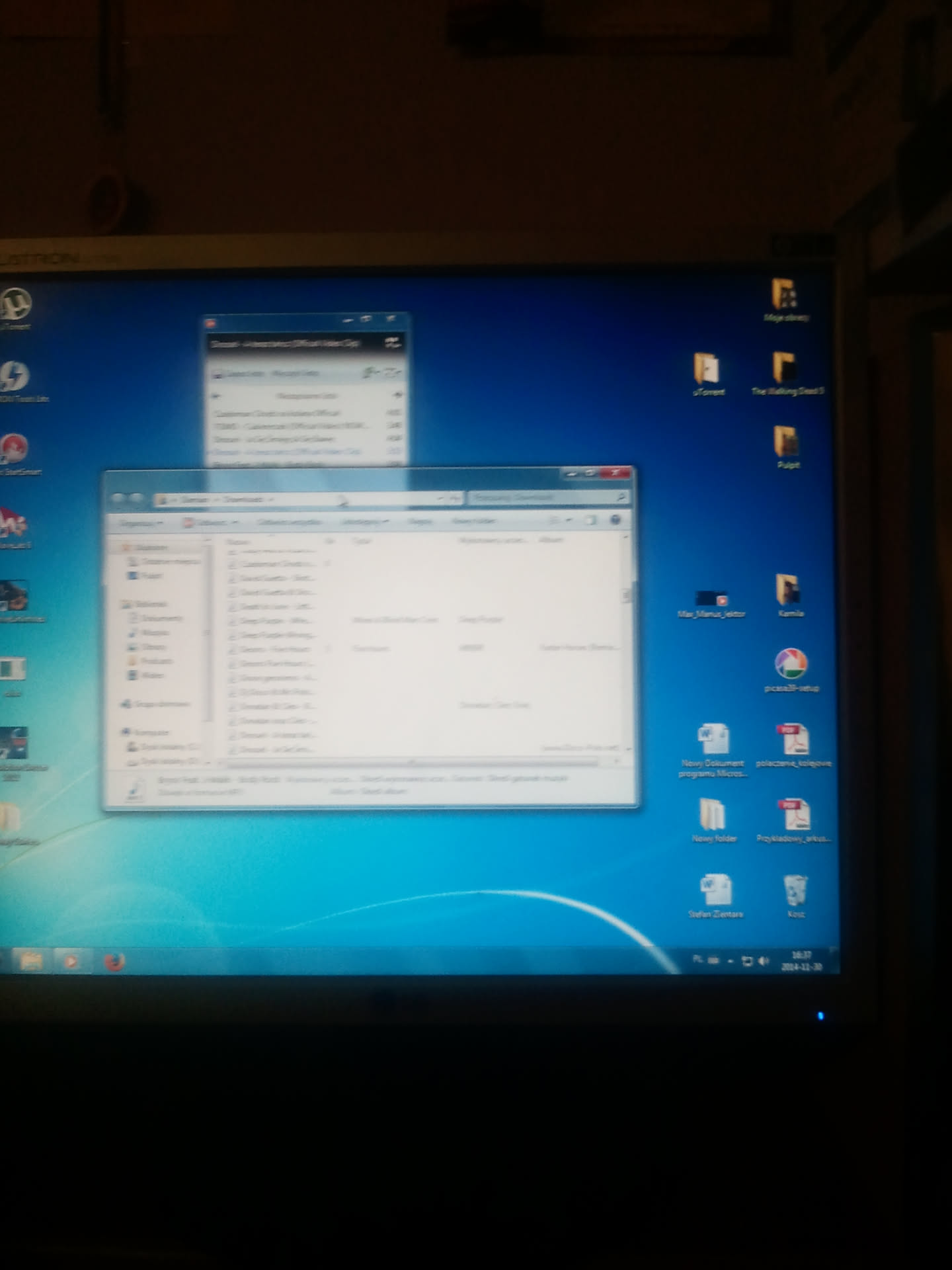952x1270 pixels.
Task: Click the Explorer back navigation button
Action: coord(118,499)
